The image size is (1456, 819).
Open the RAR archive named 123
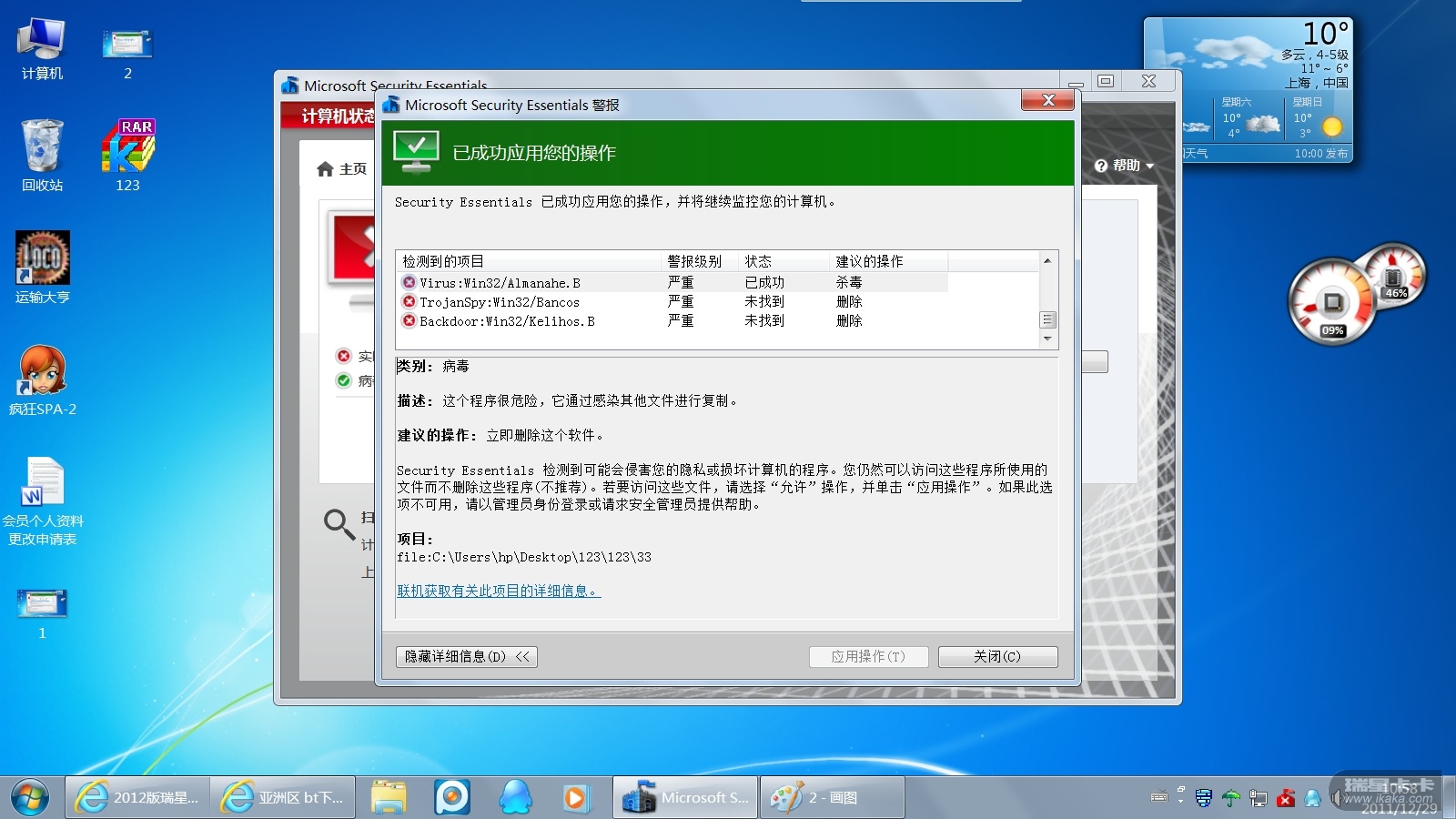pyautogui.click(x=127, y=156)
